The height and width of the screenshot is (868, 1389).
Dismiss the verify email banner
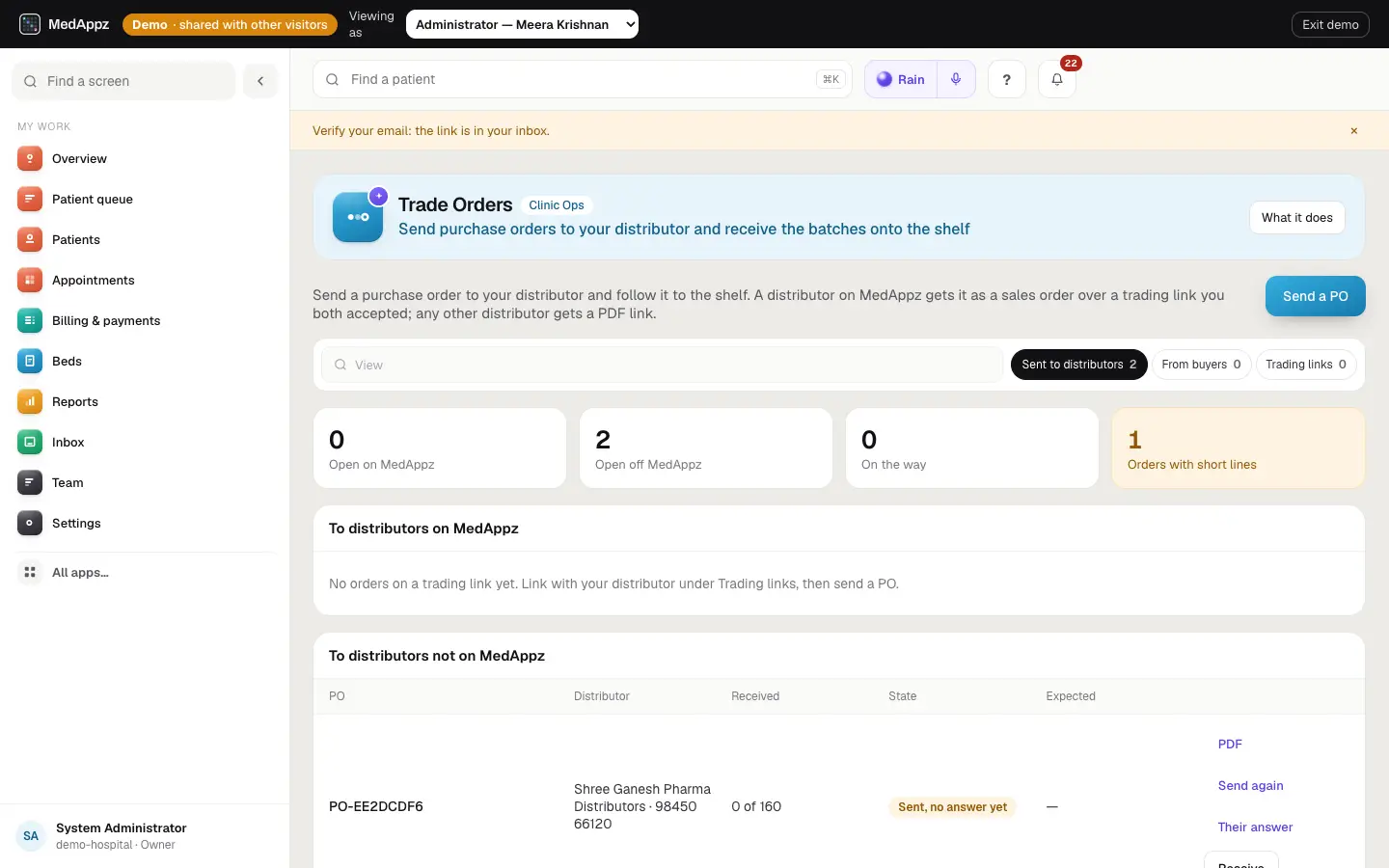[1354, 130]
